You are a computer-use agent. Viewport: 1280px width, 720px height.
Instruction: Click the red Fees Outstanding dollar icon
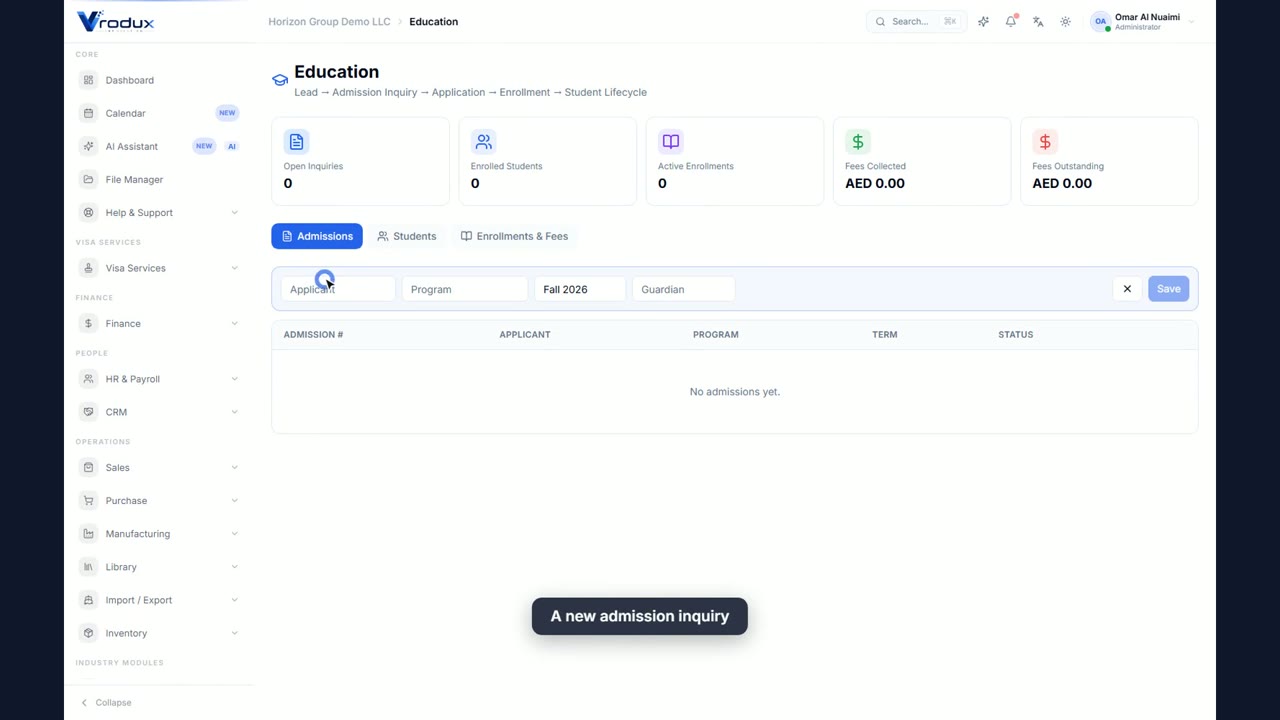click(x=1045, y=142)
